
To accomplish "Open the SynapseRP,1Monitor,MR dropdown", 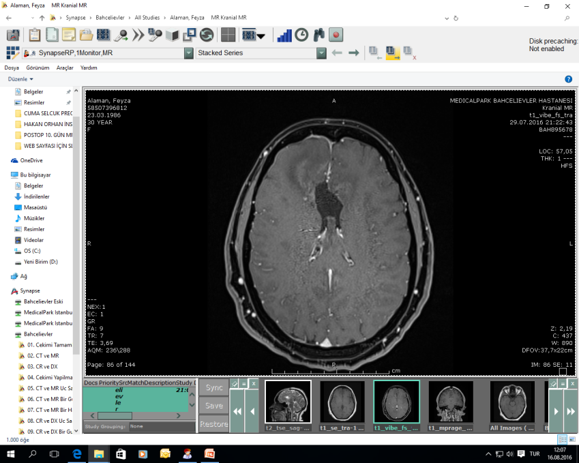I will pyautogui.click(x=189, y=53).
